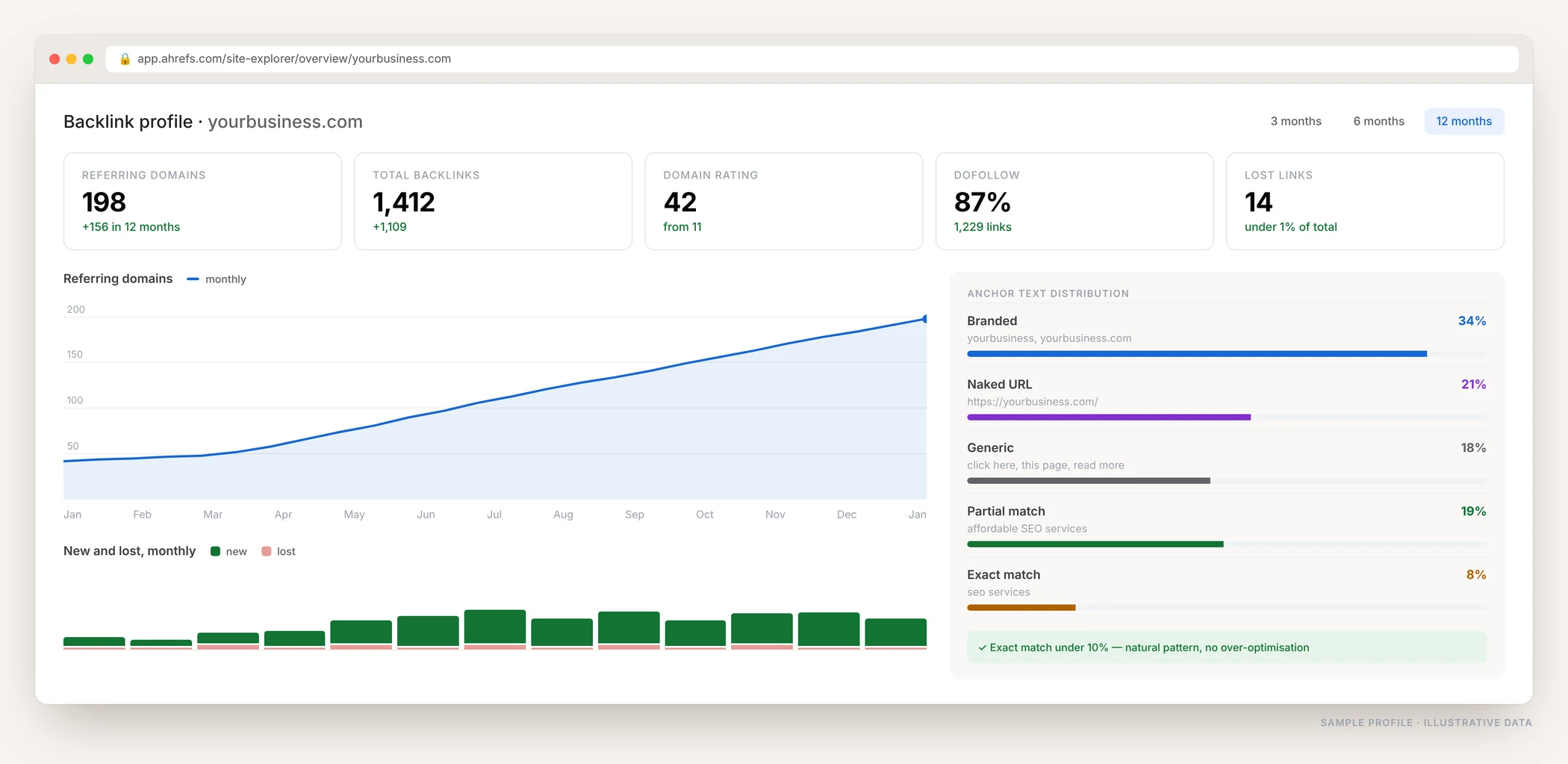Open the Total Backlinks 1,412 card
Viewport: 1568px width, 764px height.
click(x=493, y=201)
